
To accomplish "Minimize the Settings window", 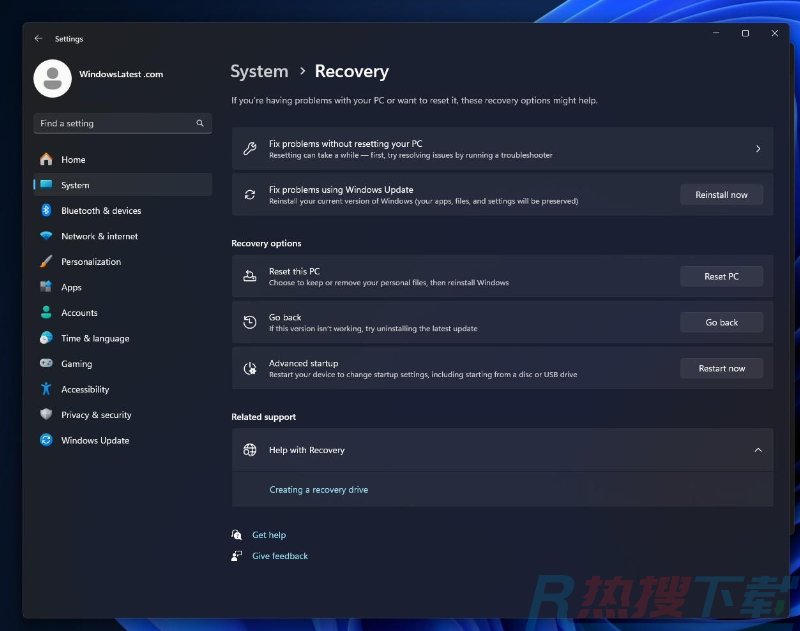I will pyautogui.click(x=716, y=33).
